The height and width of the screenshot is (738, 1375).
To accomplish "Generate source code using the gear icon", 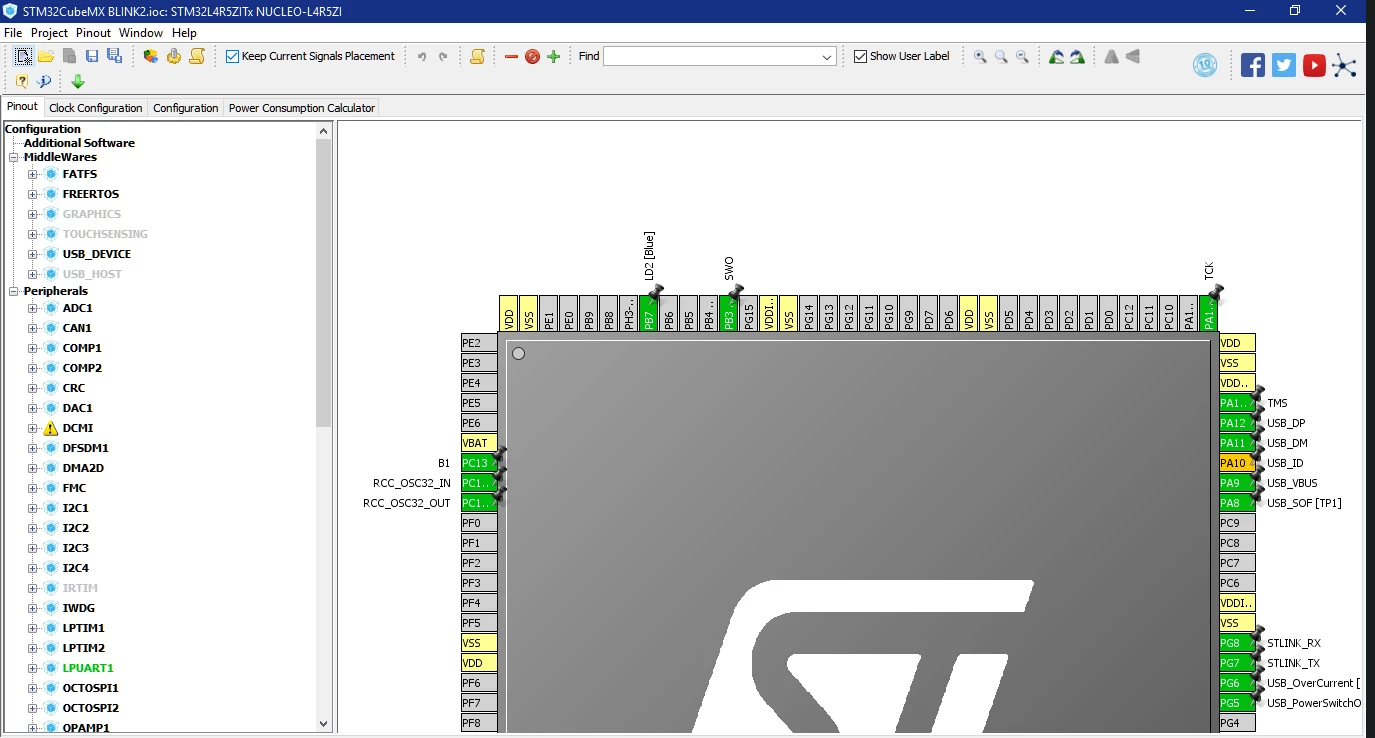I will coord(174,56).
